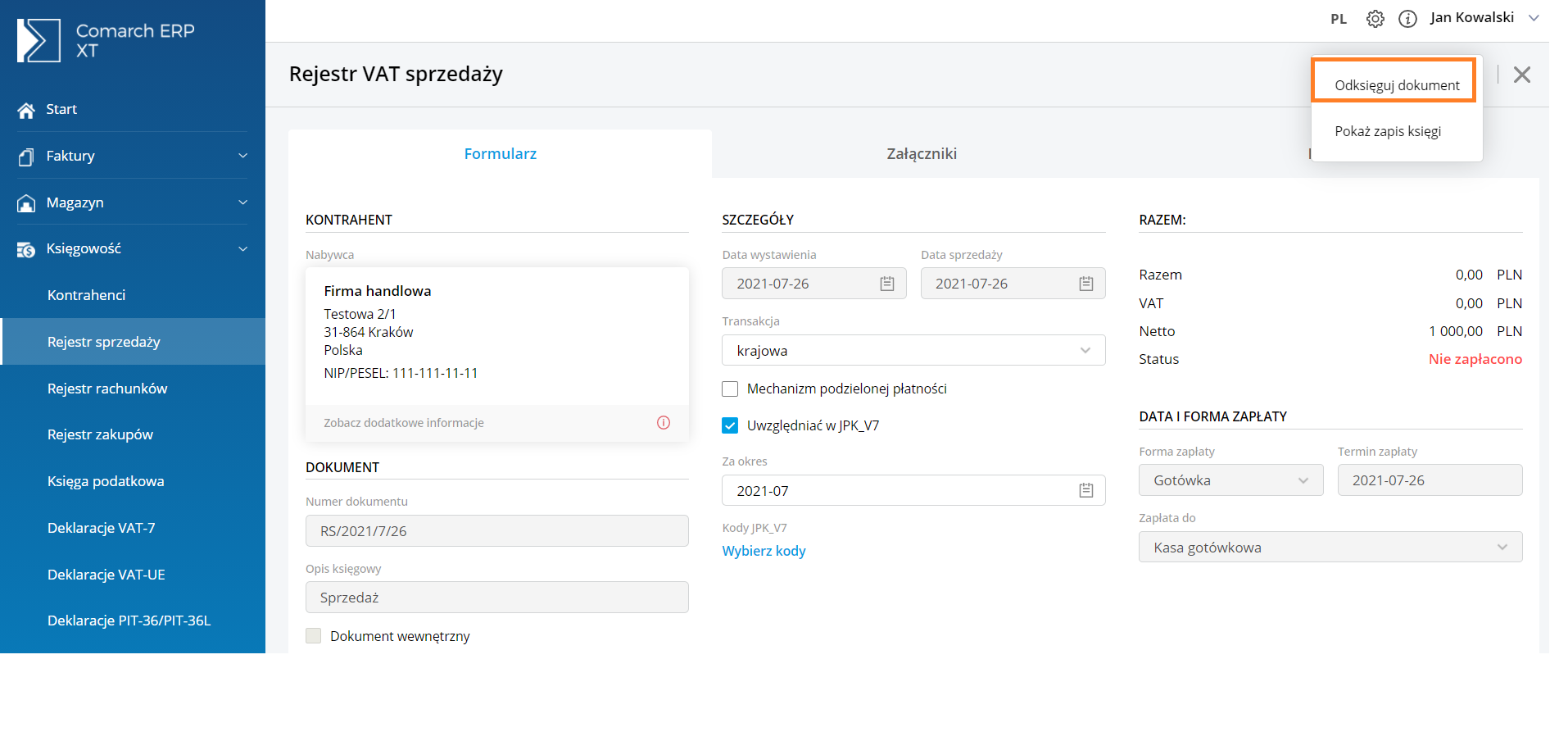Screen dimensions: 1568x741
Task: Open Księga podatkowa in sidebar
Action: [133, 481]
